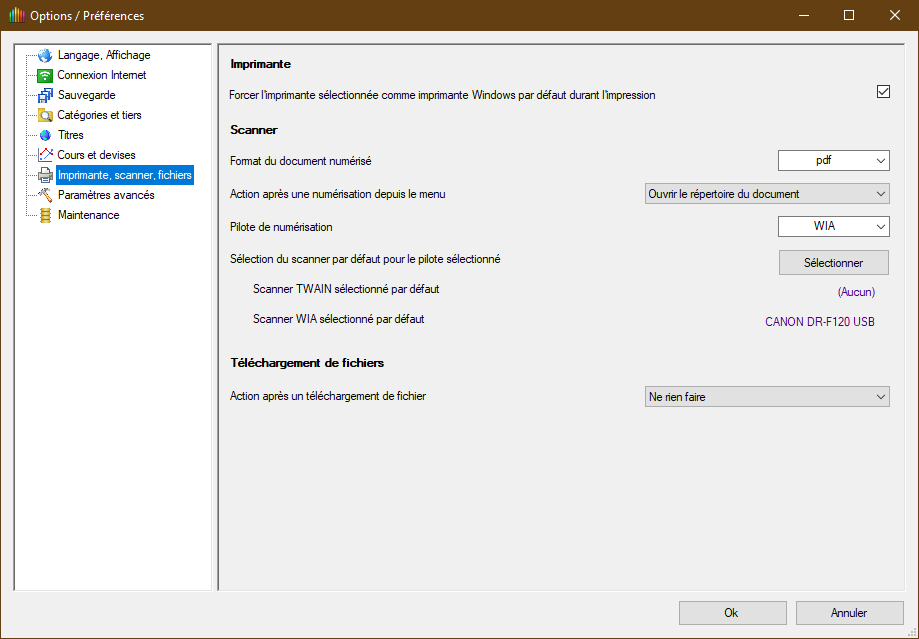Click the Catégories et tiers folder icon
The width and height of the screenshot is (919, 639).
tap(45, 116)
